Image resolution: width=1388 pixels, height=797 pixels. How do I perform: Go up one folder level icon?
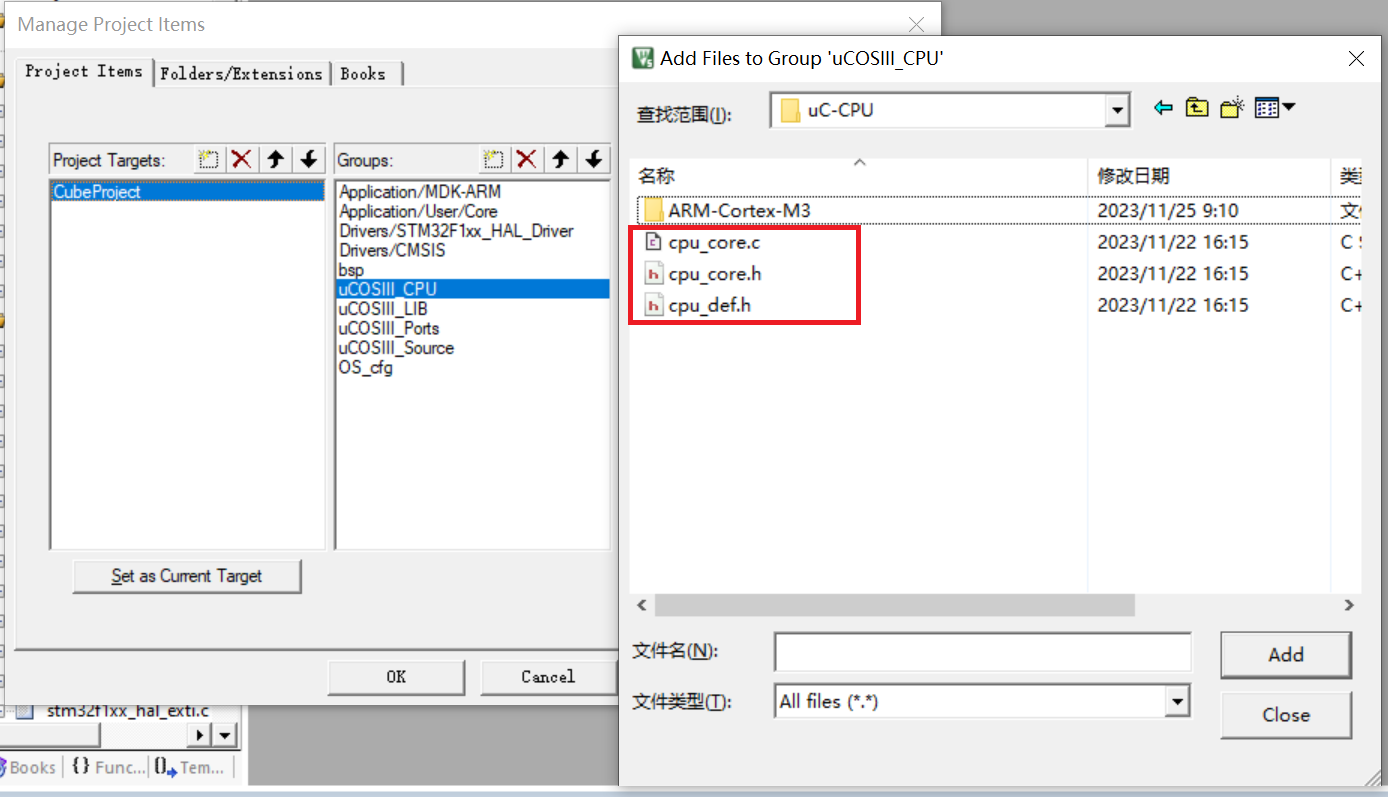click(1197, 108)
